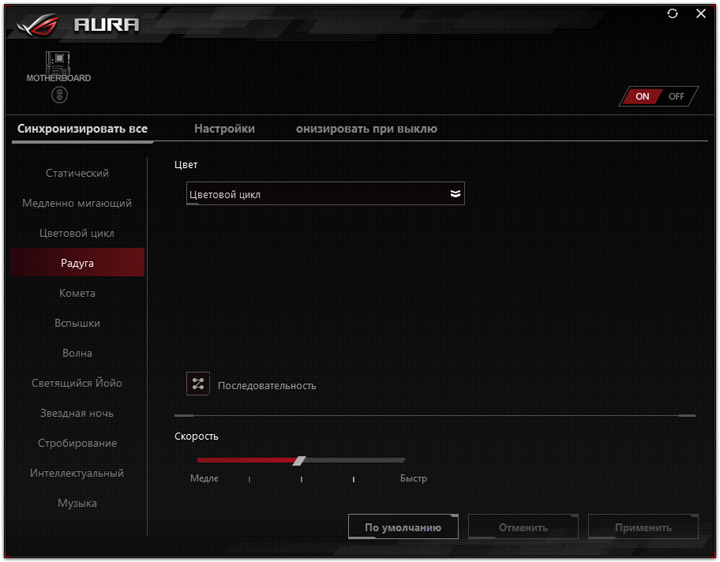720x562 pixels.
Task: Select the Вспышки effect
Action: click(x=77, y=323)
